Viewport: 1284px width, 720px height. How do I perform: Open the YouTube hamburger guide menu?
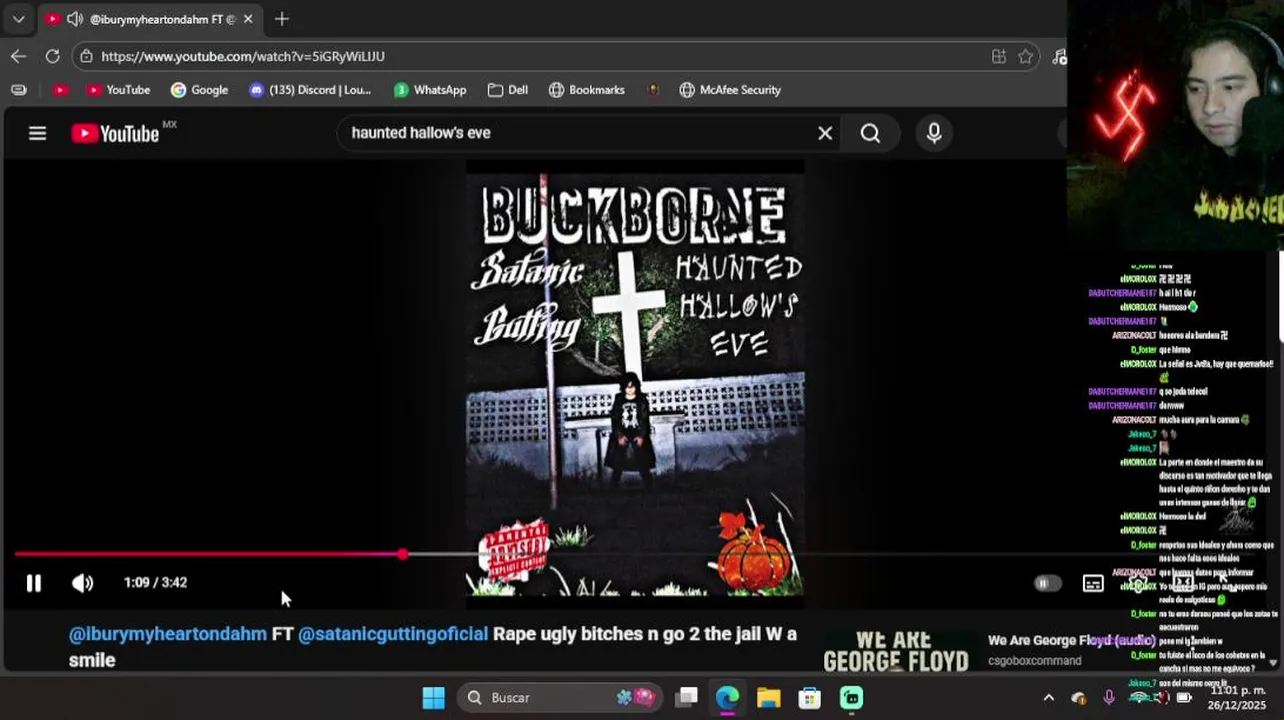(37, 133)
